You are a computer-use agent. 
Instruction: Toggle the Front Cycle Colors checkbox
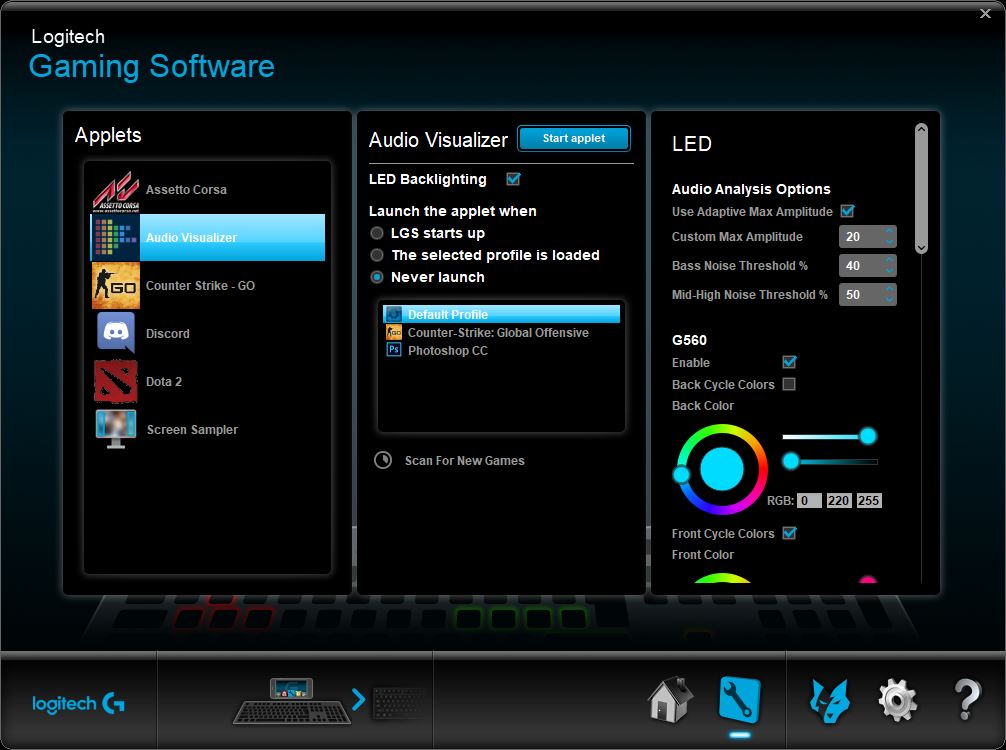789,533
